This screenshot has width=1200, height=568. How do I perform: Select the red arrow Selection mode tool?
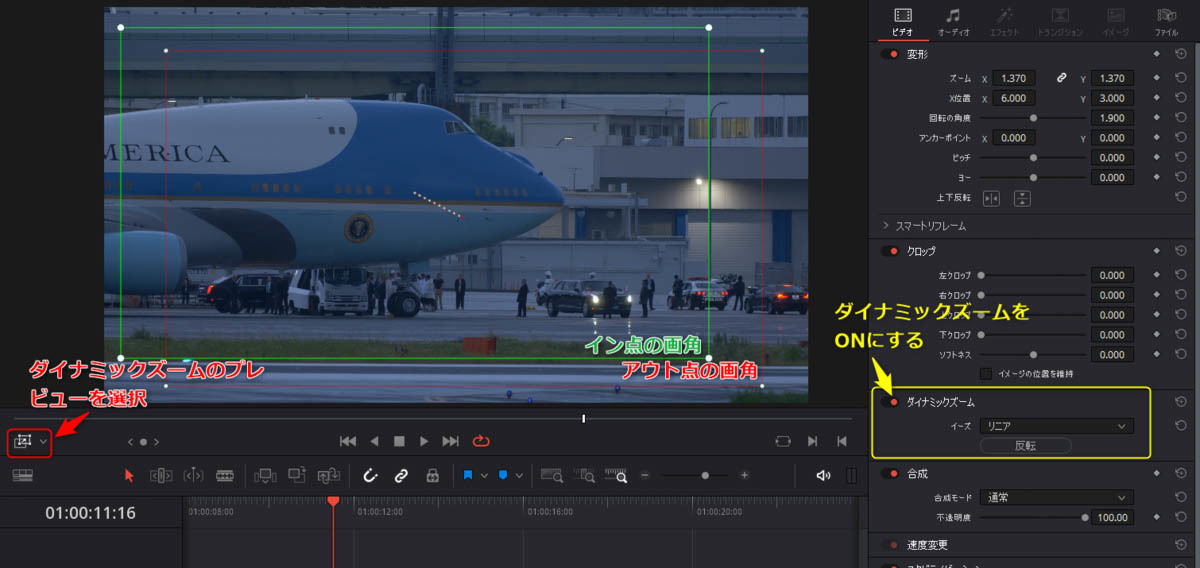pos(129,476)
